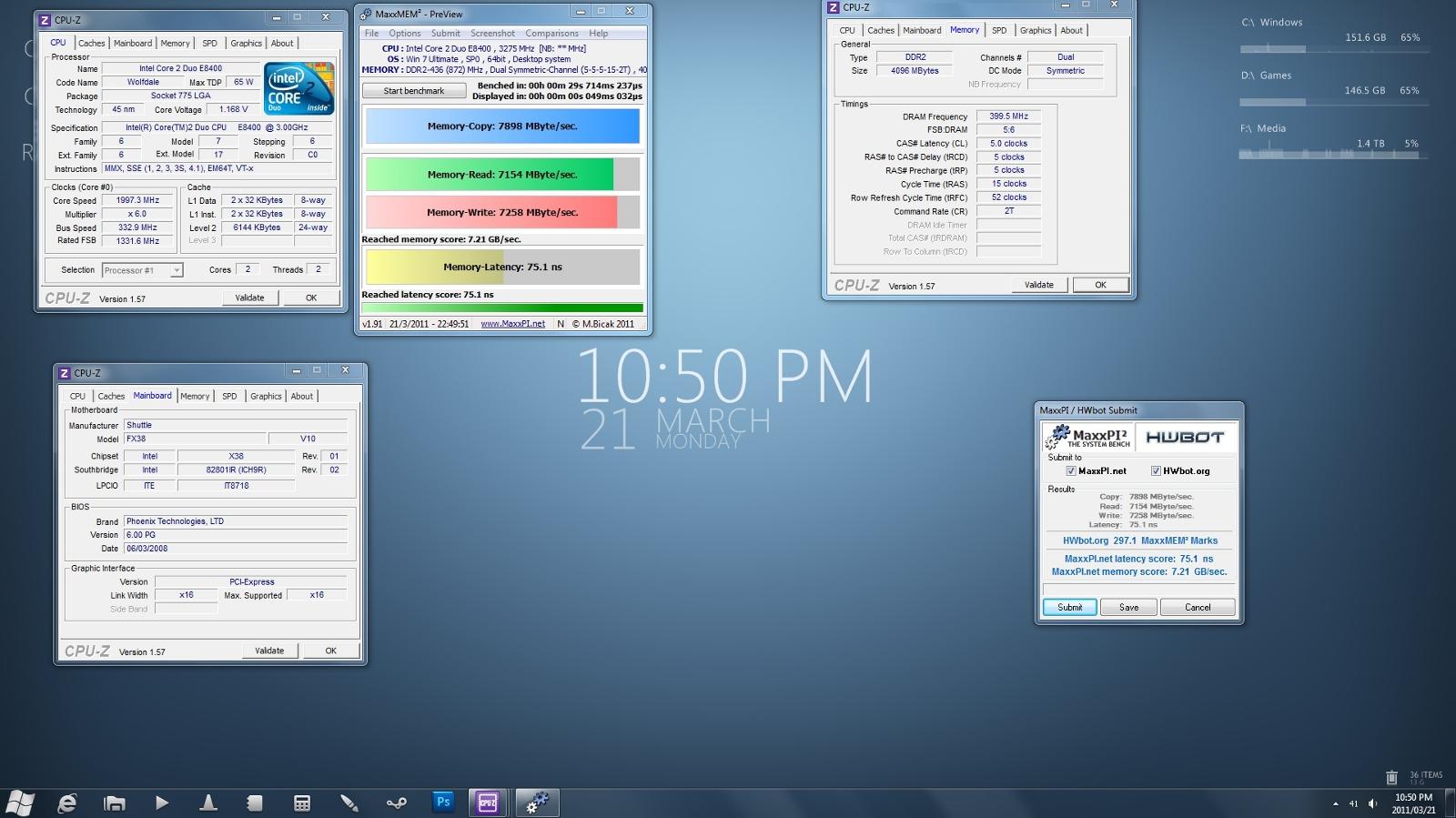
Task: Open Photoshop from the taskbar
Action: point(443,802)
